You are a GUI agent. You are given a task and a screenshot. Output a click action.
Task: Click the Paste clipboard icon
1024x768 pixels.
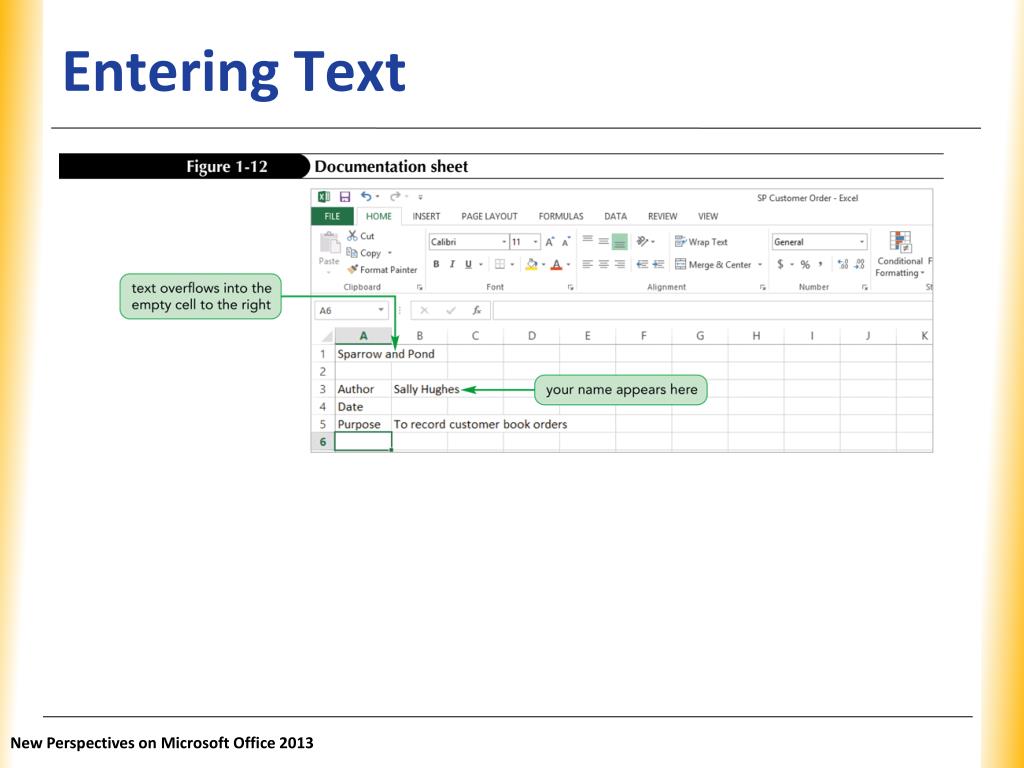[x=329, y=243]
